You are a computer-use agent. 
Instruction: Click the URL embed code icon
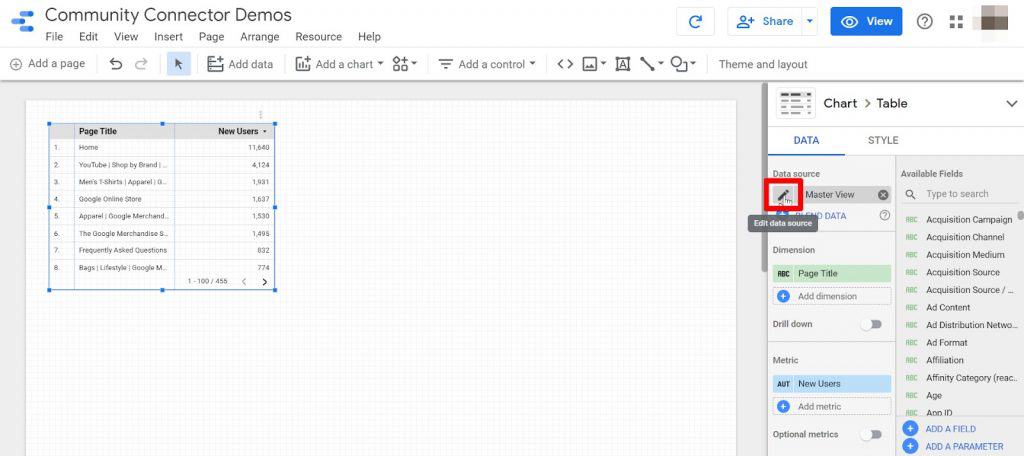click(x=565, y=64)
